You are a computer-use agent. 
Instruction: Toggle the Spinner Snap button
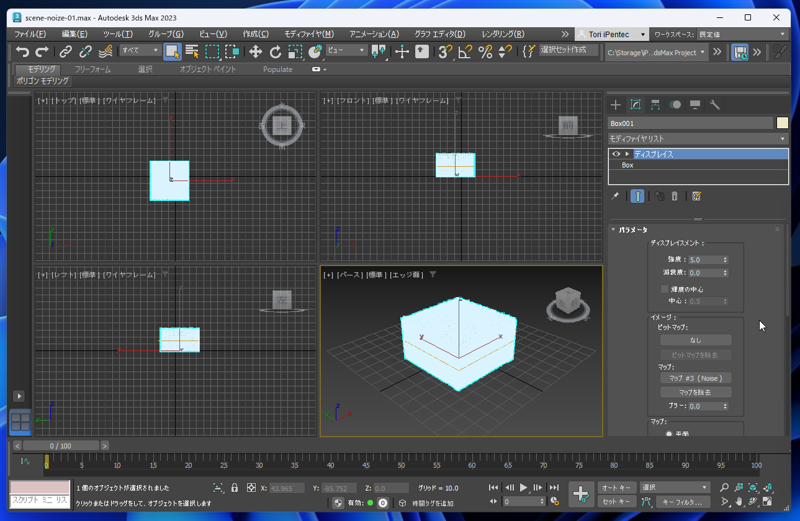505,52
